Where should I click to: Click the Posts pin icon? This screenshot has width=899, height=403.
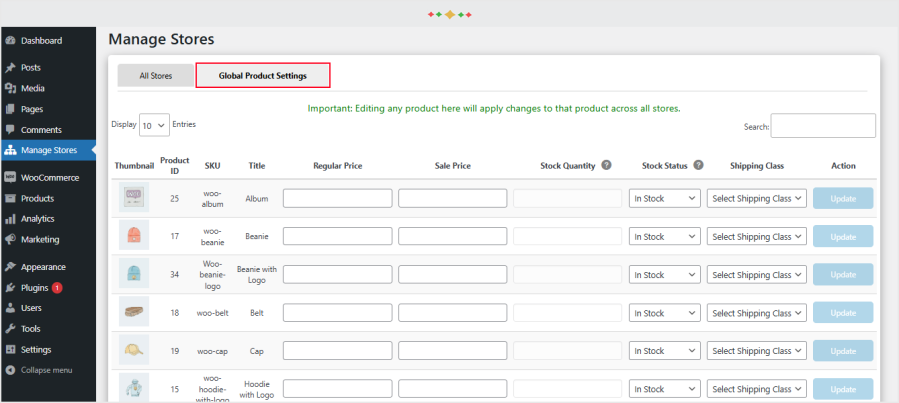pyautogui.click(x=10, y=68)
